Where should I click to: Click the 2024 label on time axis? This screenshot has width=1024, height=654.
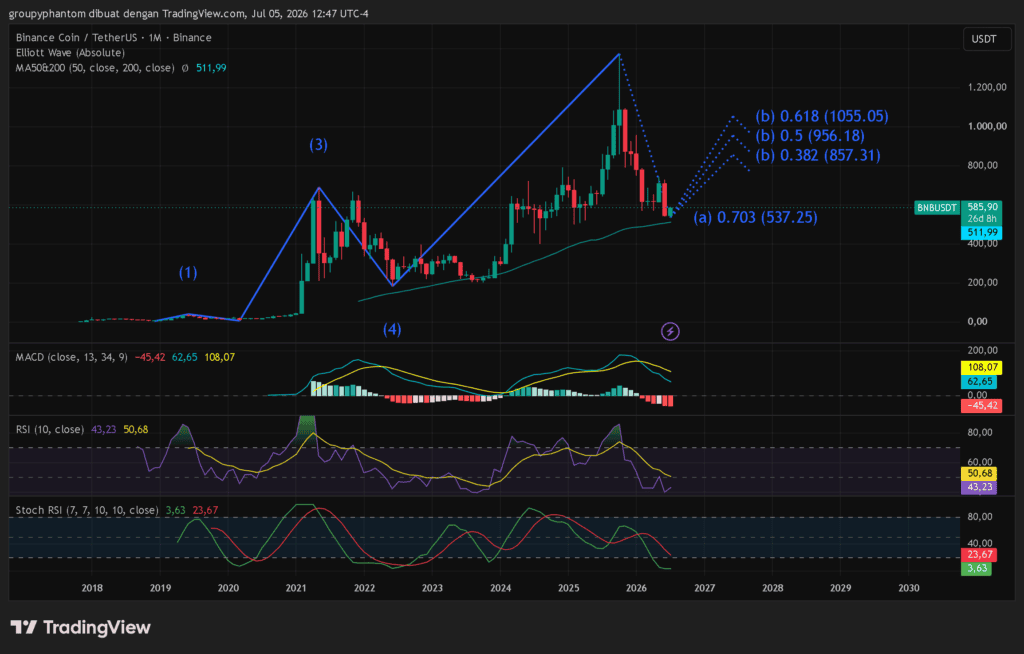click(501, 588)
